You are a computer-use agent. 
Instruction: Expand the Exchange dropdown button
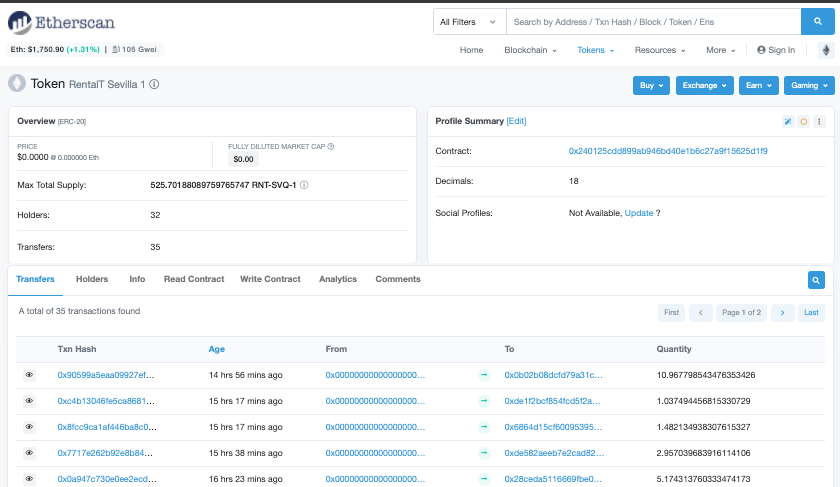[x=704, y=85]
